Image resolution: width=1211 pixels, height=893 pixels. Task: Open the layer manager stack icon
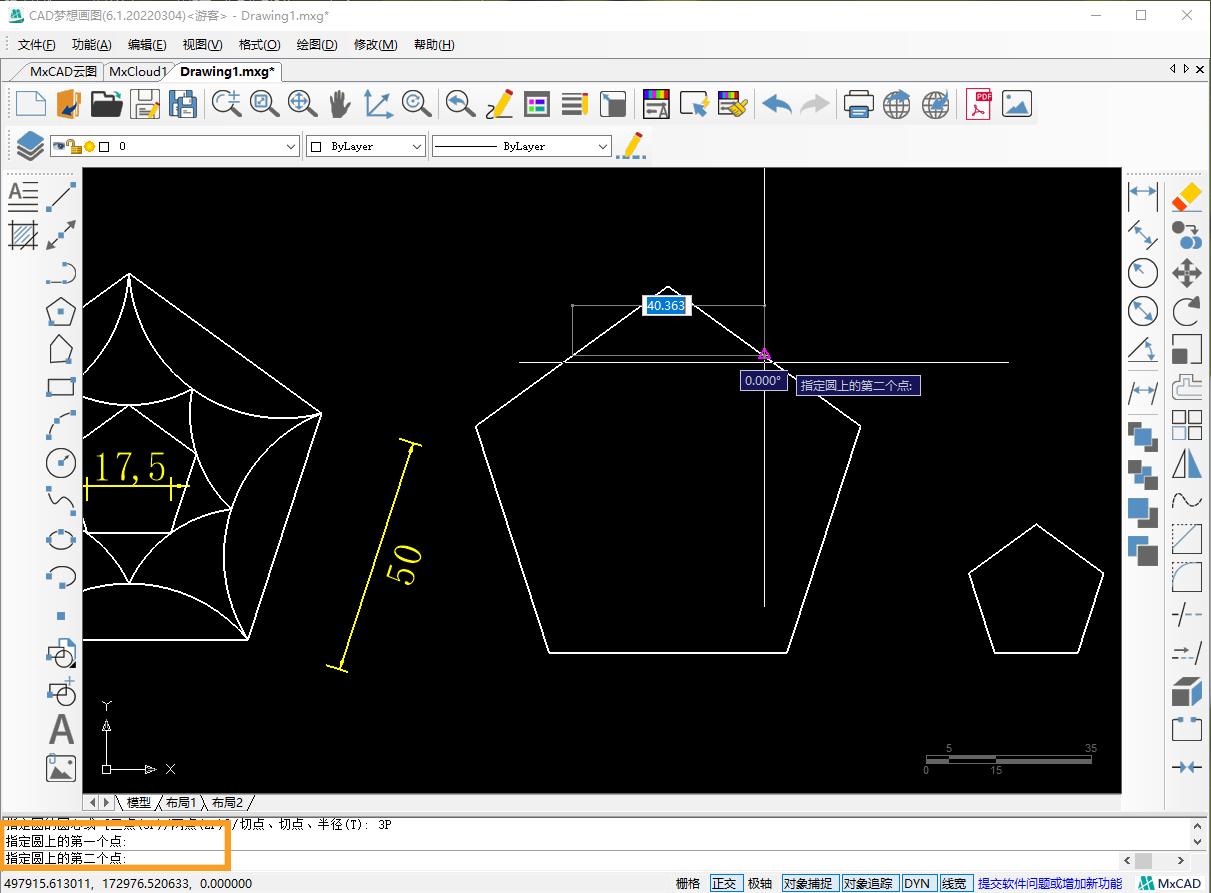tap(30, 146)
